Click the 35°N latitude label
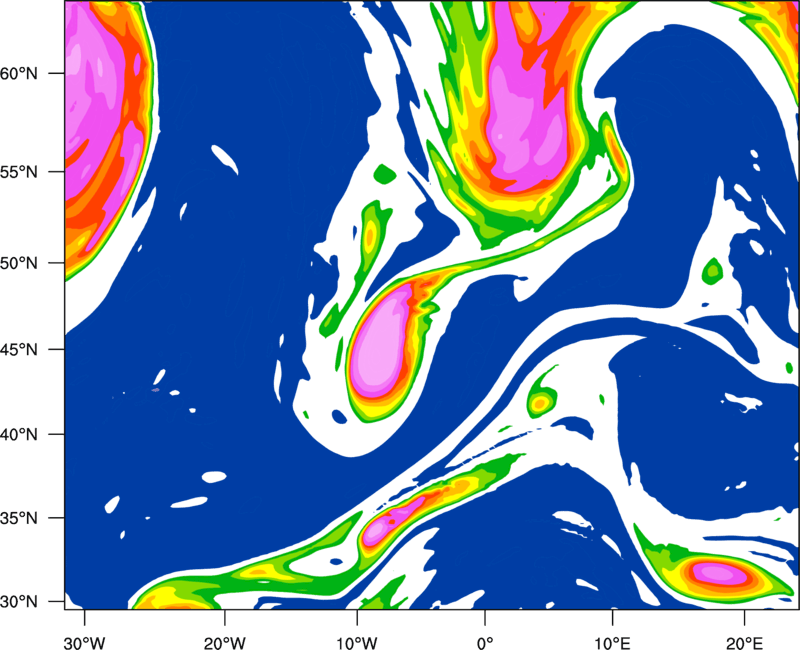 click(x=19, y=518)
